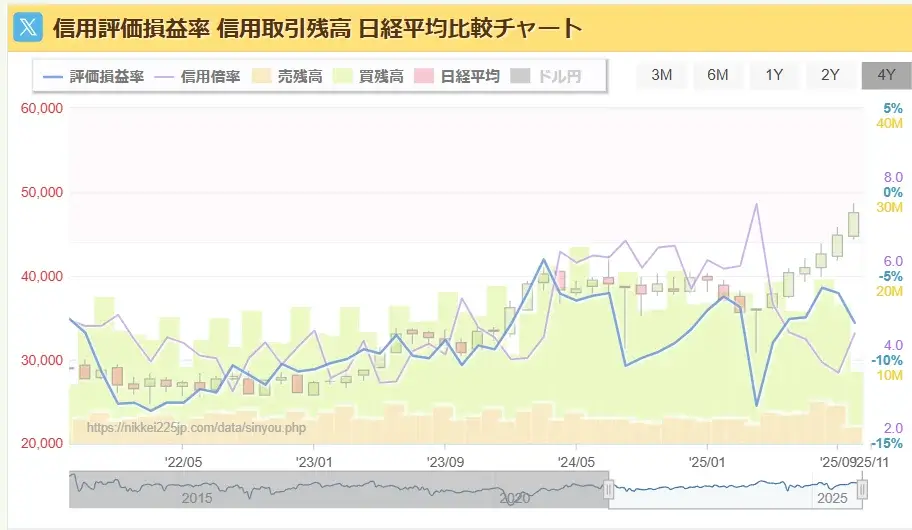Image resolution: width=912 pixels, height=530 pixels.
Task: Select the 1Y range button
Action: [774, 75]
